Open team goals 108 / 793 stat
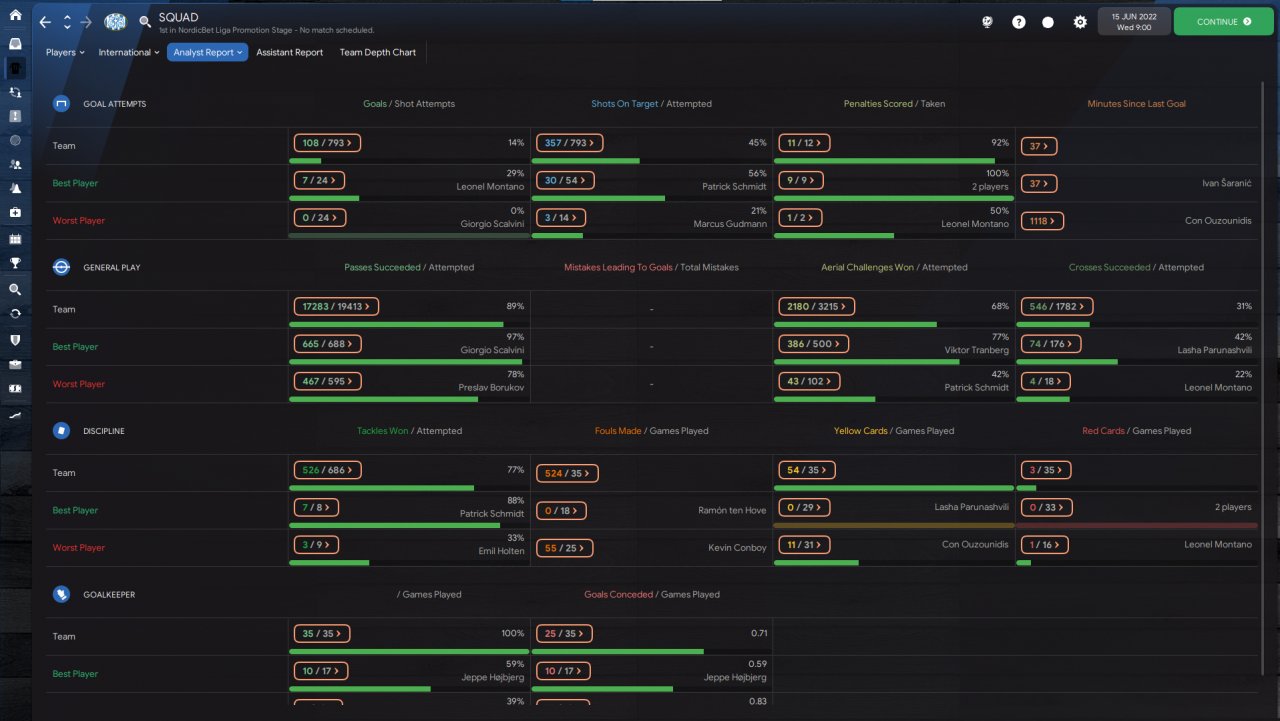1280x721 pixels. pos(327,143)
